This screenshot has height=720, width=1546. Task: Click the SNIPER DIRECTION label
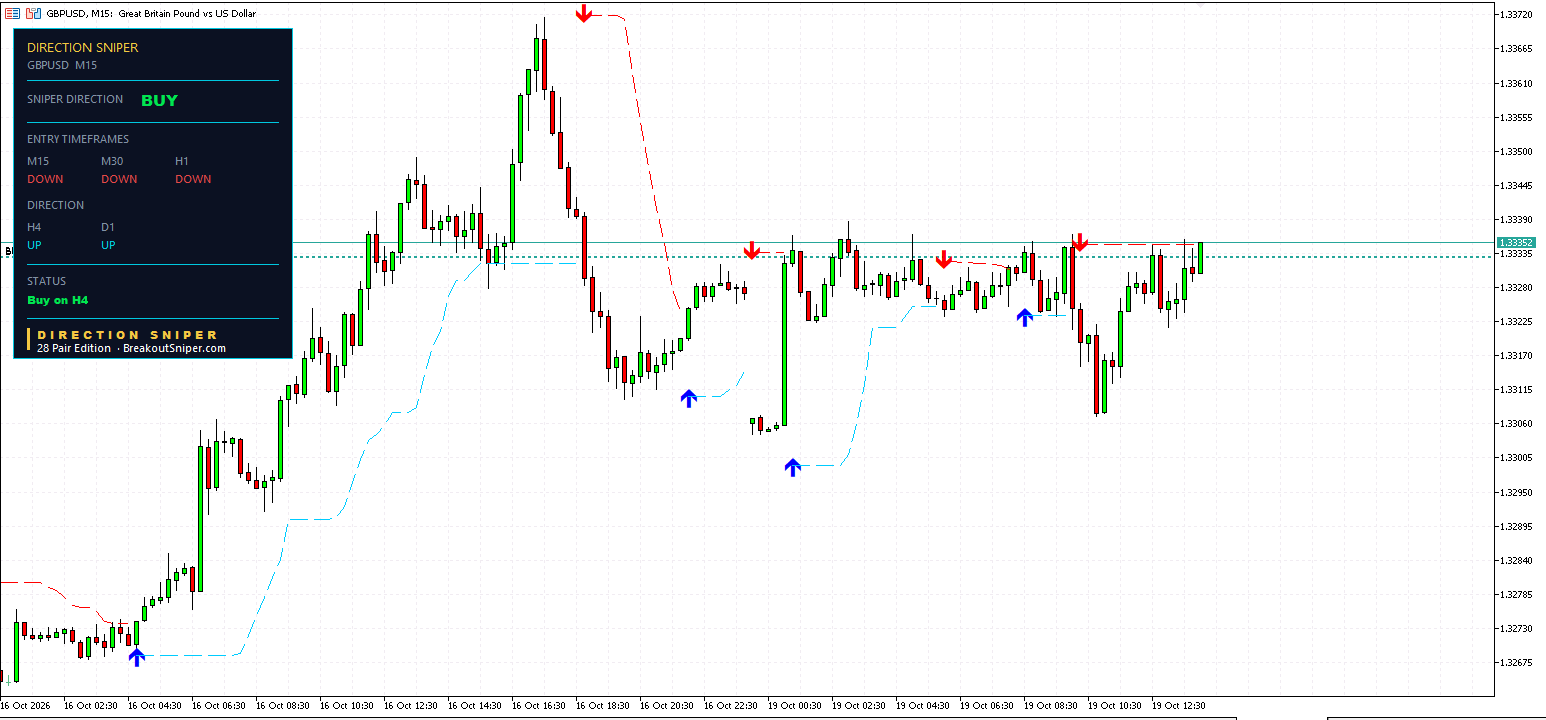pos(75,99)
